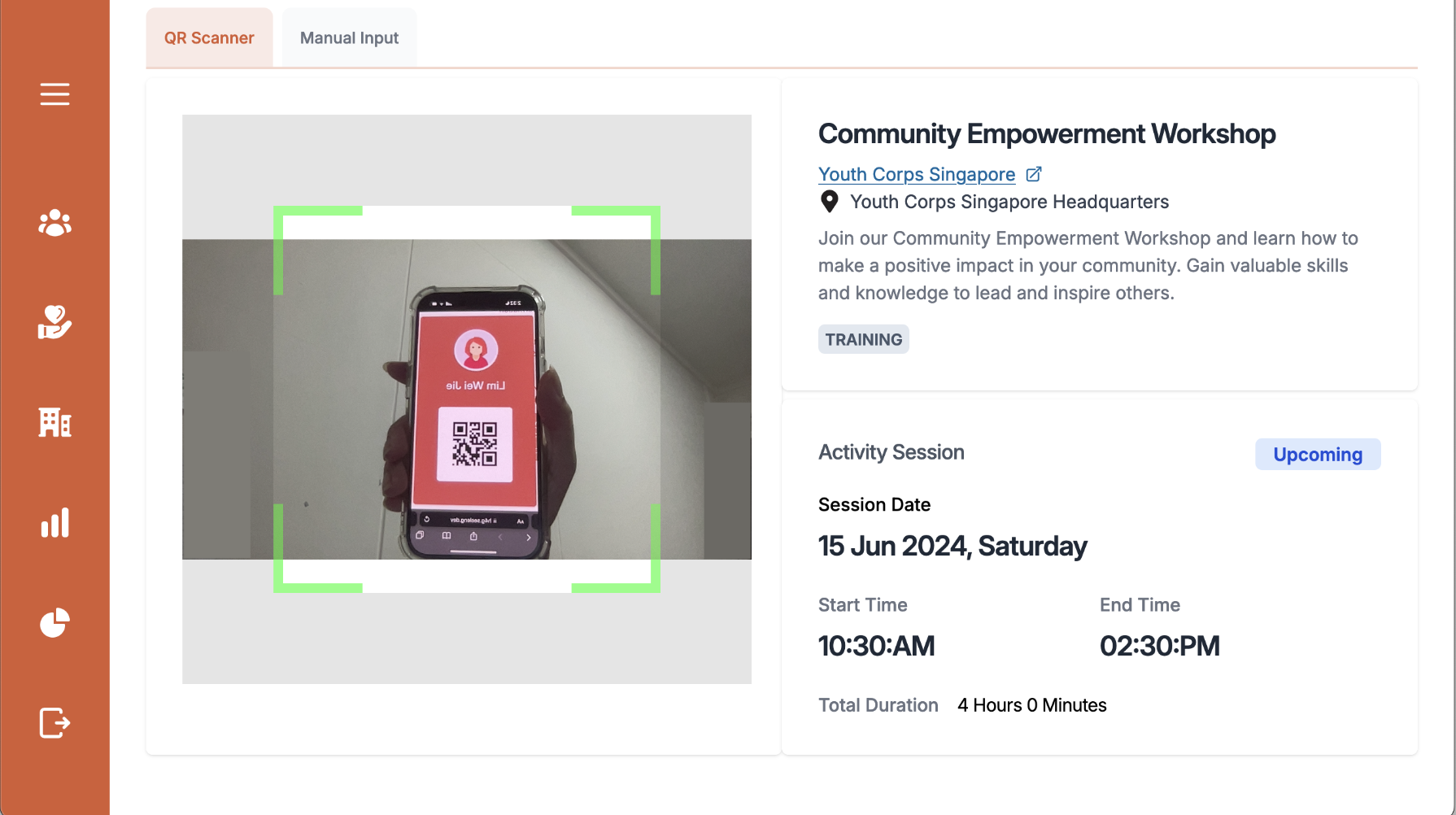Switch to the Manual Input tab

pos(349,38)
